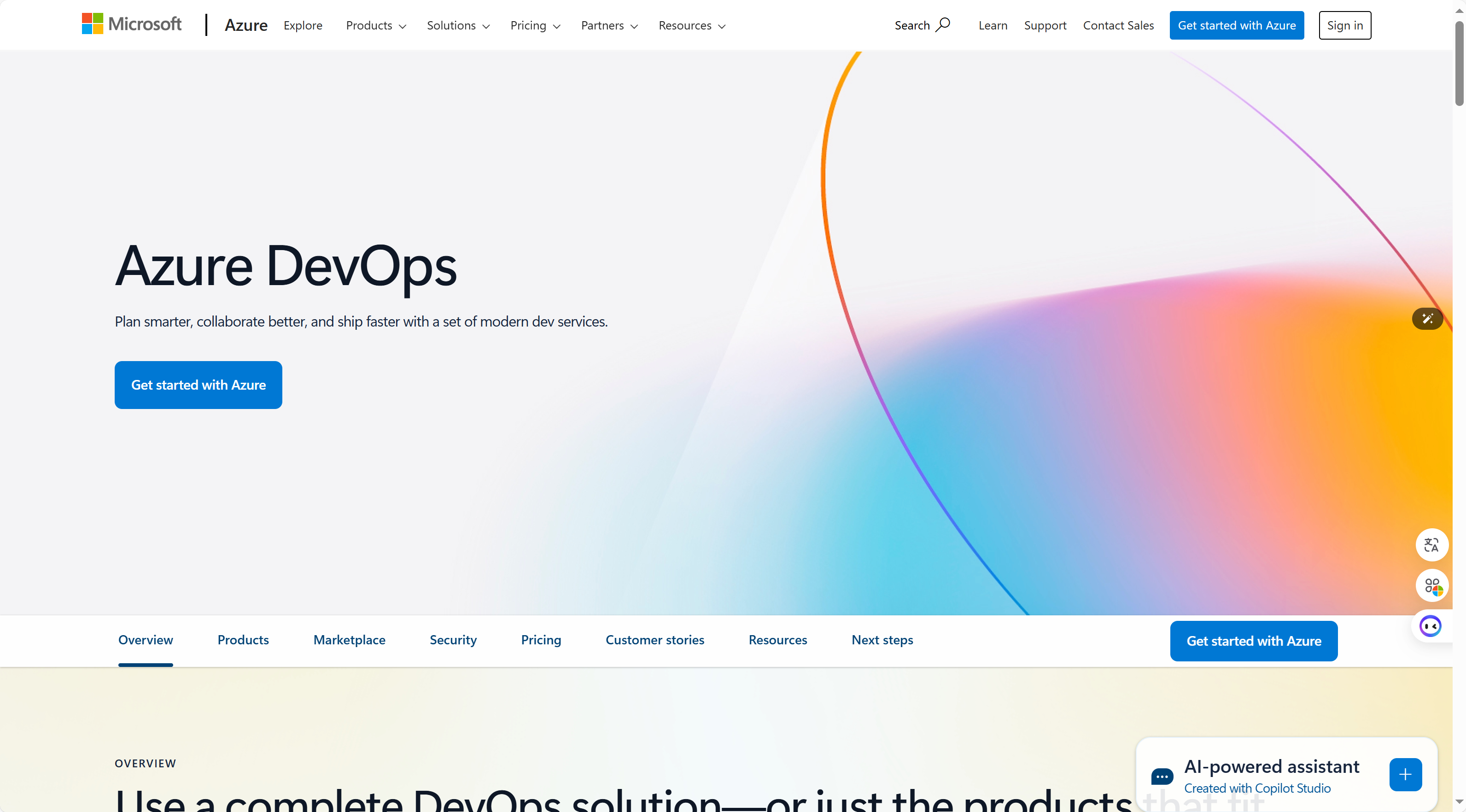Open the Pricing dropdown in top nav
The width and height of the screenshot is (1466, 812).
(535, 26)
